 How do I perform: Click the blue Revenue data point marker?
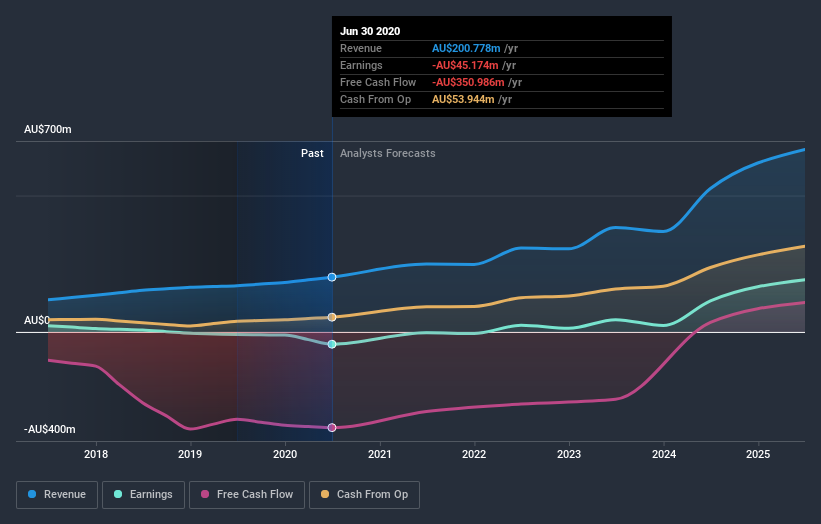click(x=332, y=277)
